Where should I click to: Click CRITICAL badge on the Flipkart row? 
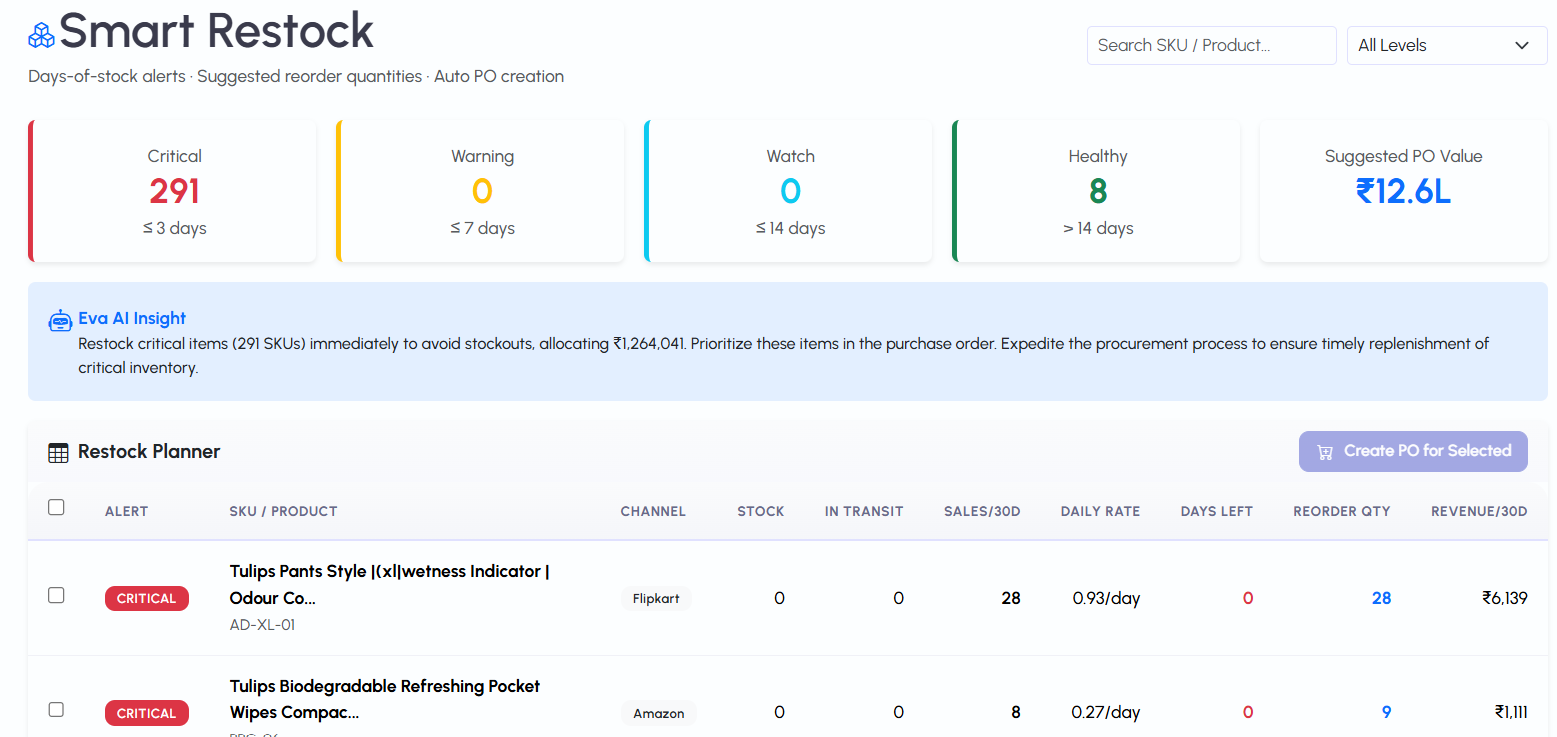coord(147,598)
